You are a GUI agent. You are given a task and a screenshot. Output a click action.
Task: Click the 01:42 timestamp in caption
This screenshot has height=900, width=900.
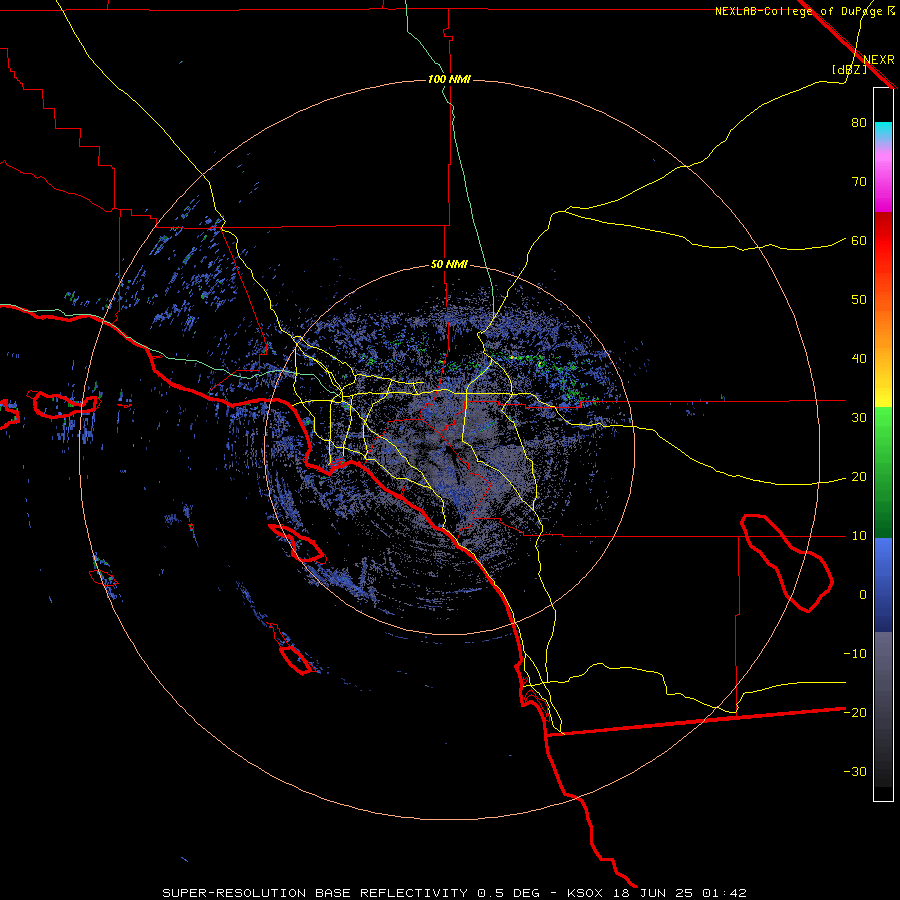(x=723, y=893)
